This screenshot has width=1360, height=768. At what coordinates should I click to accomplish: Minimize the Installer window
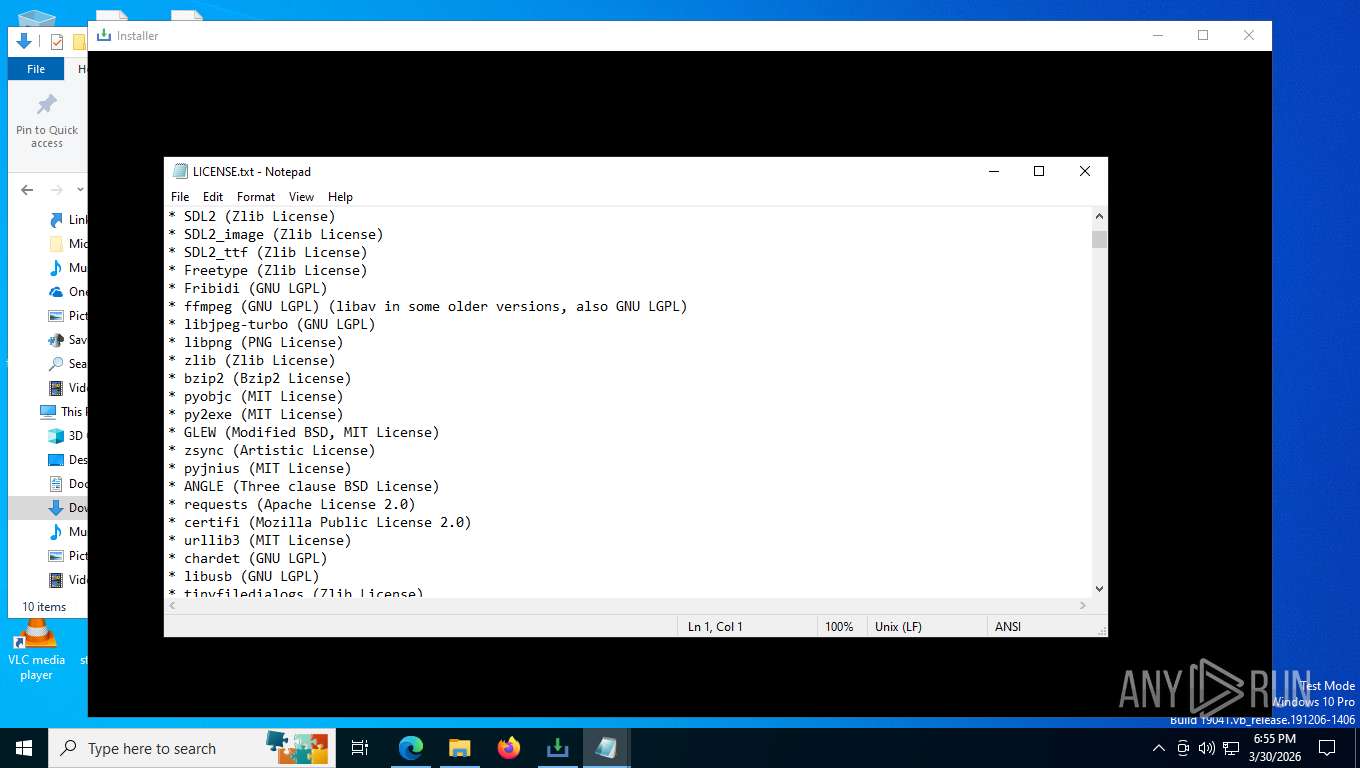[x=1157, y=35]
